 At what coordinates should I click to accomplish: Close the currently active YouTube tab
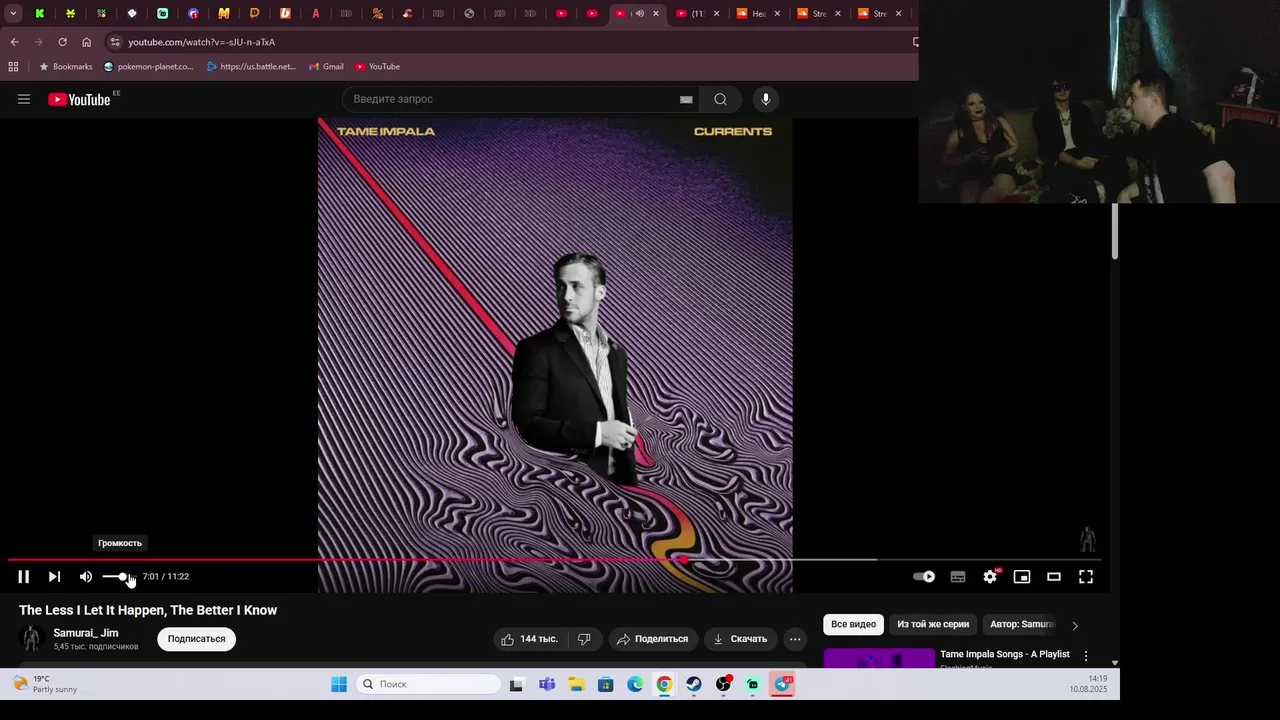pos(656,13)
